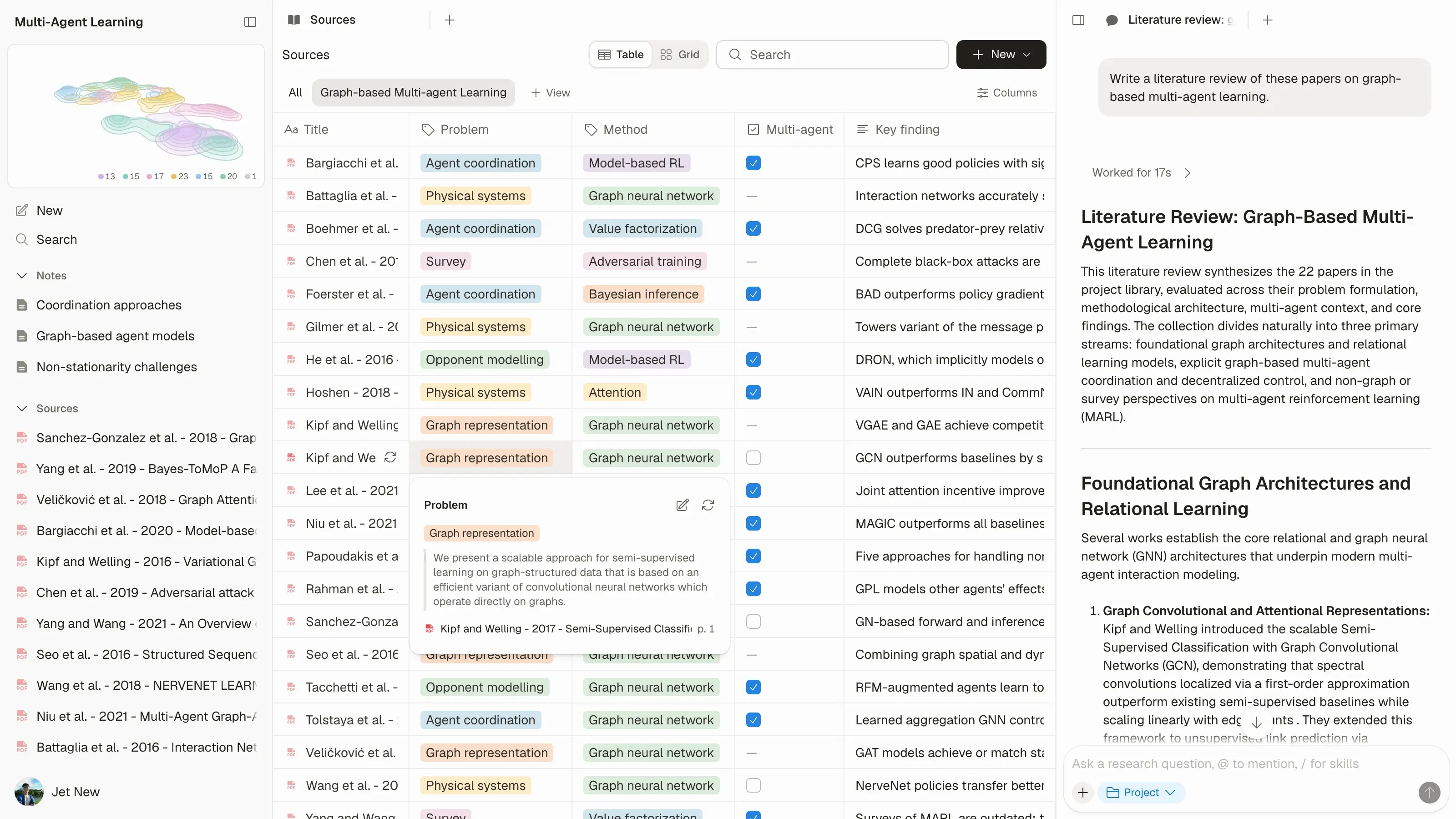Collapse the left sidebar panel icon
Viewport: 1456px width, 819px height.
pos(250,22)
